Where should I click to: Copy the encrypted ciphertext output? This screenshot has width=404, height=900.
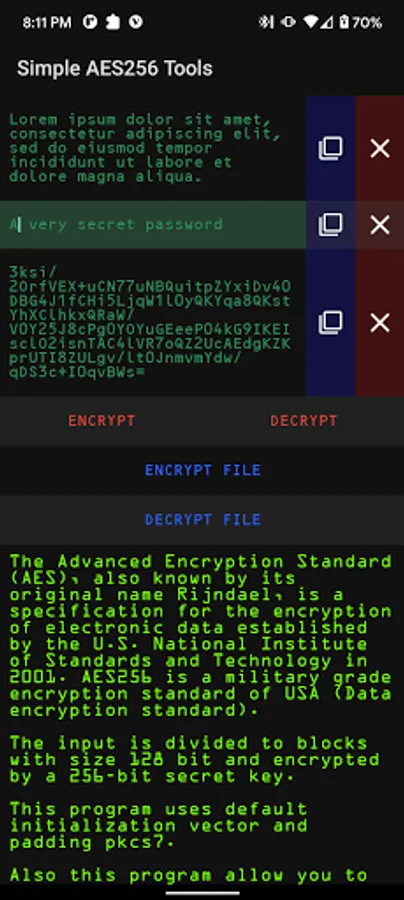331,323
